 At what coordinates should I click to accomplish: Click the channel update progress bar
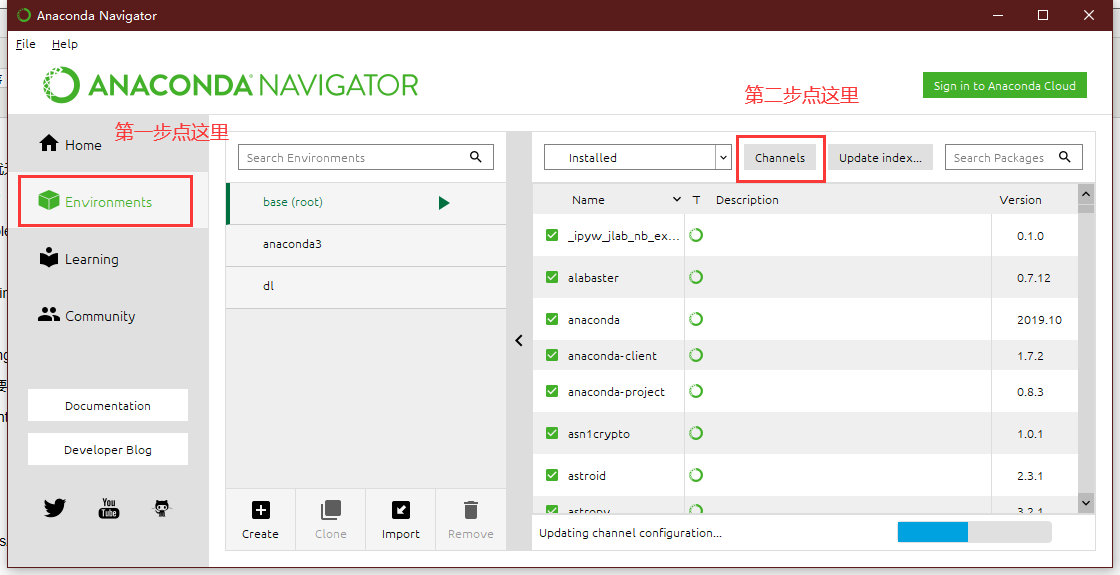tap(974, 532)
